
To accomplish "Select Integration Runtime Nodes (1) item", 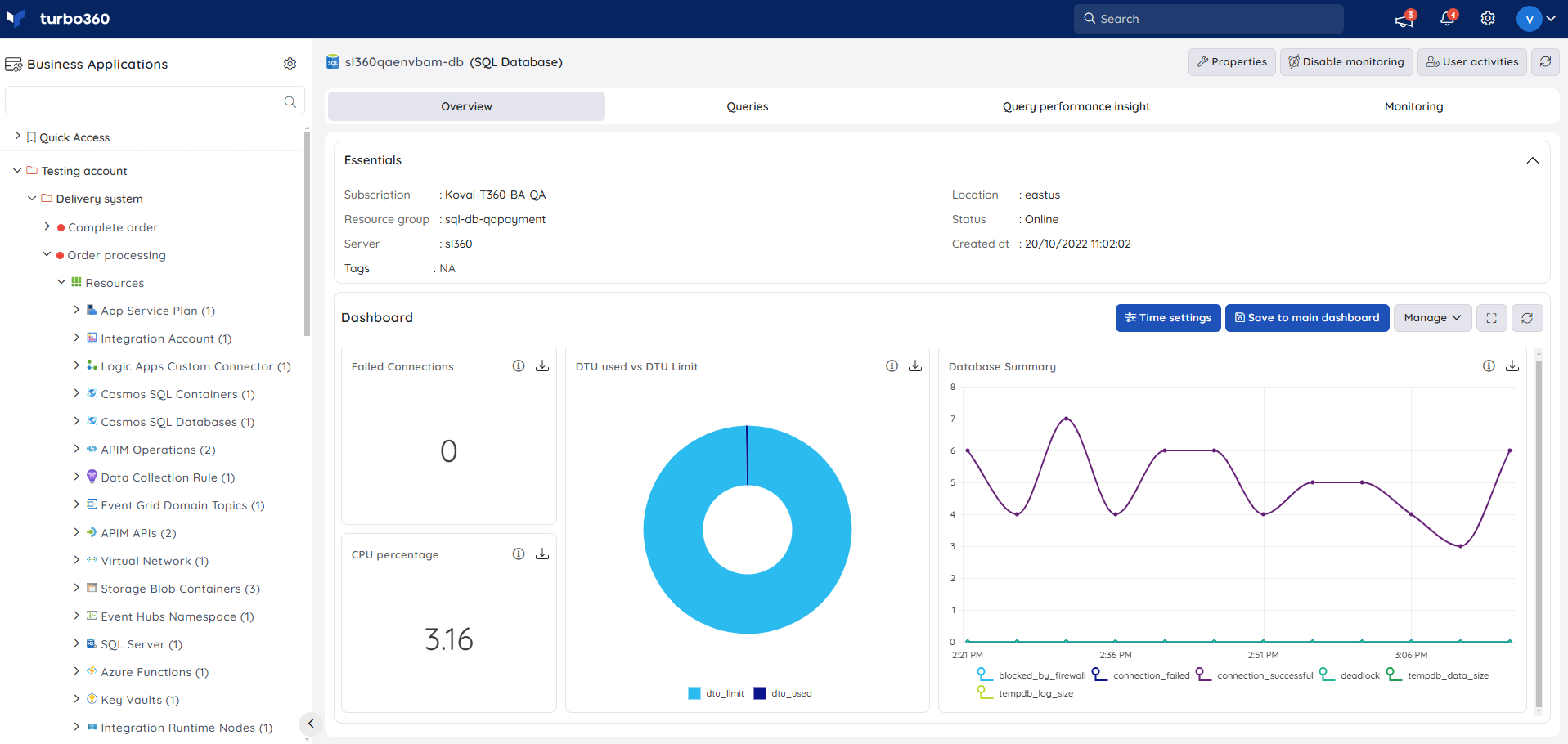I will click(186, 728).
